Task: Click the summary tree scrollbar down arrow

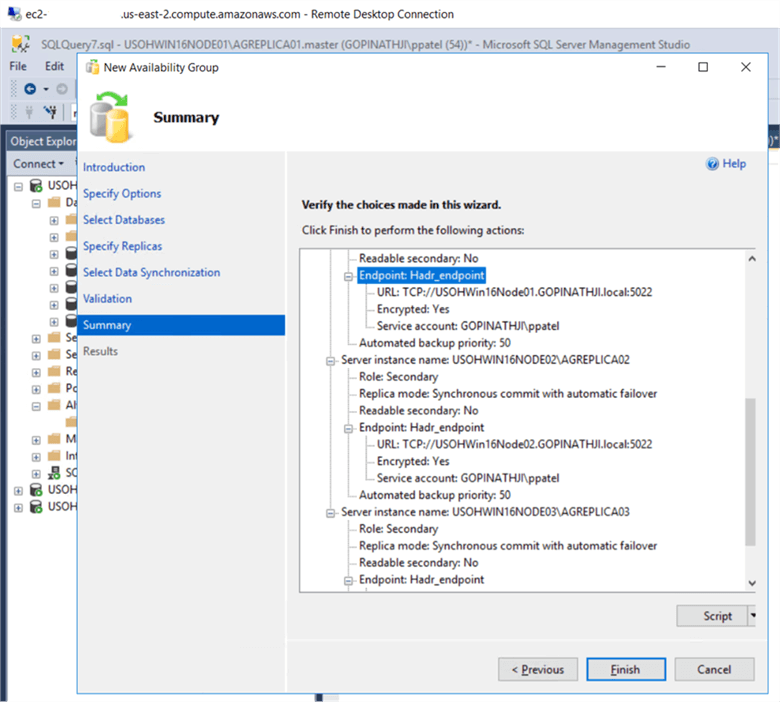Action: coord(752,583)
